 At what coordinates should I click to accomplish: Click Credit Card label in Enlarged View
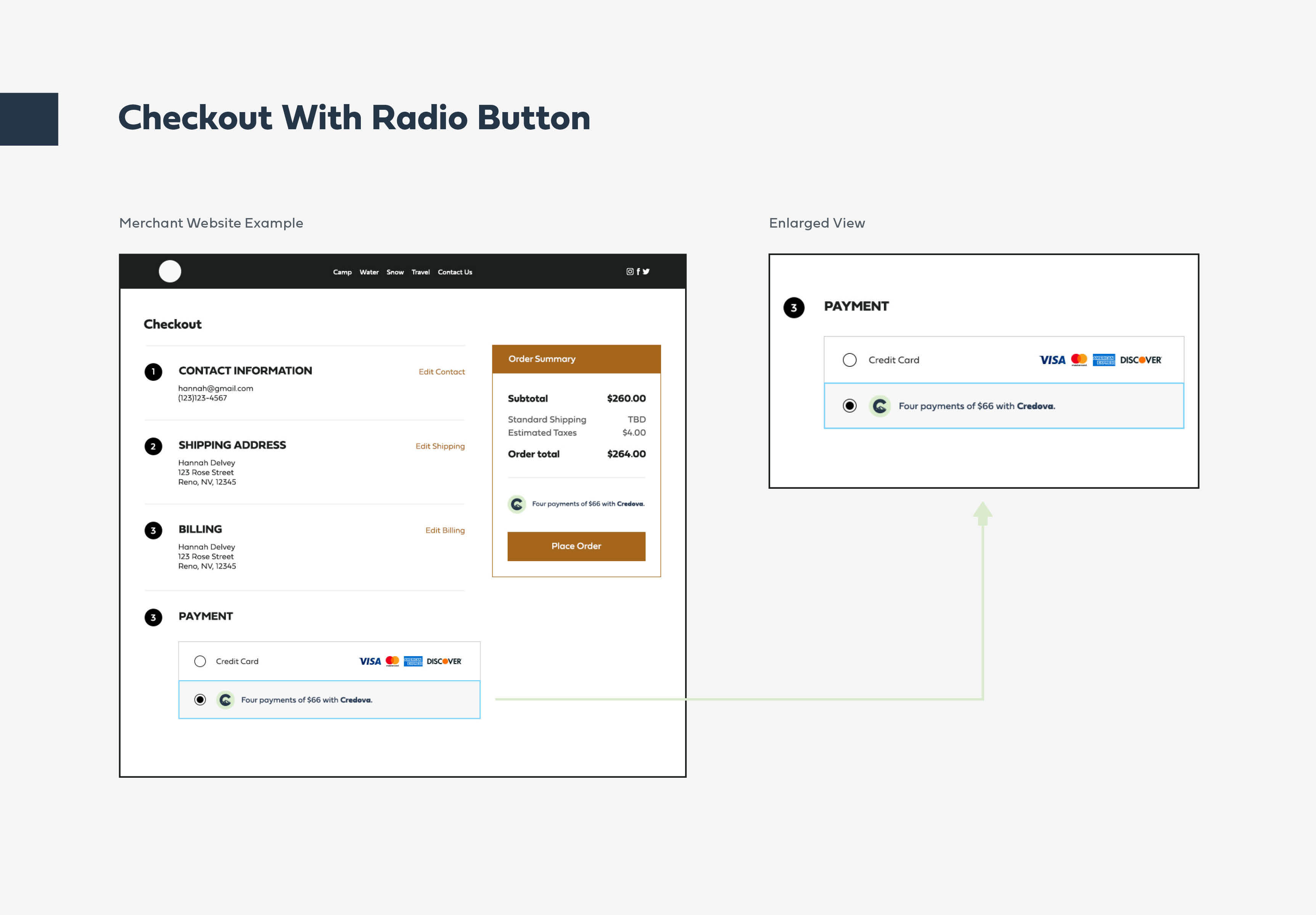[x=894, y=360]
